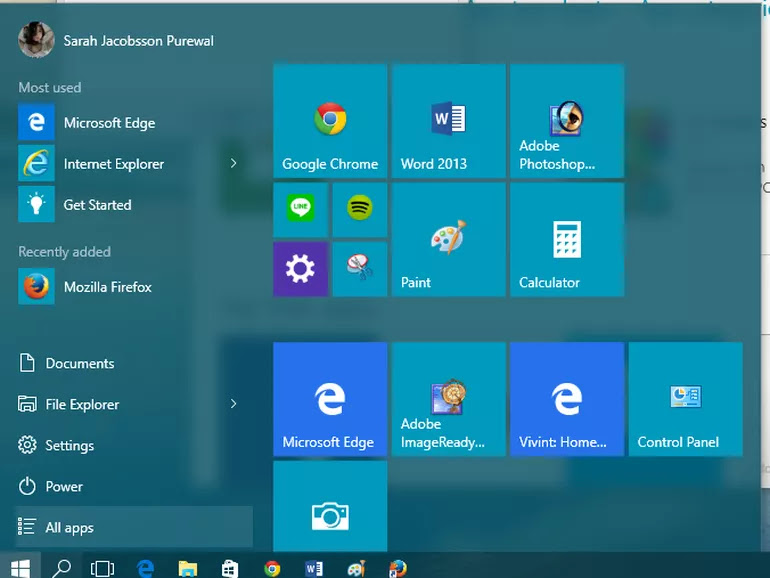Expand the File Explorer jump list arrow
Screen dimensions: 770x578
coord(234,404)
